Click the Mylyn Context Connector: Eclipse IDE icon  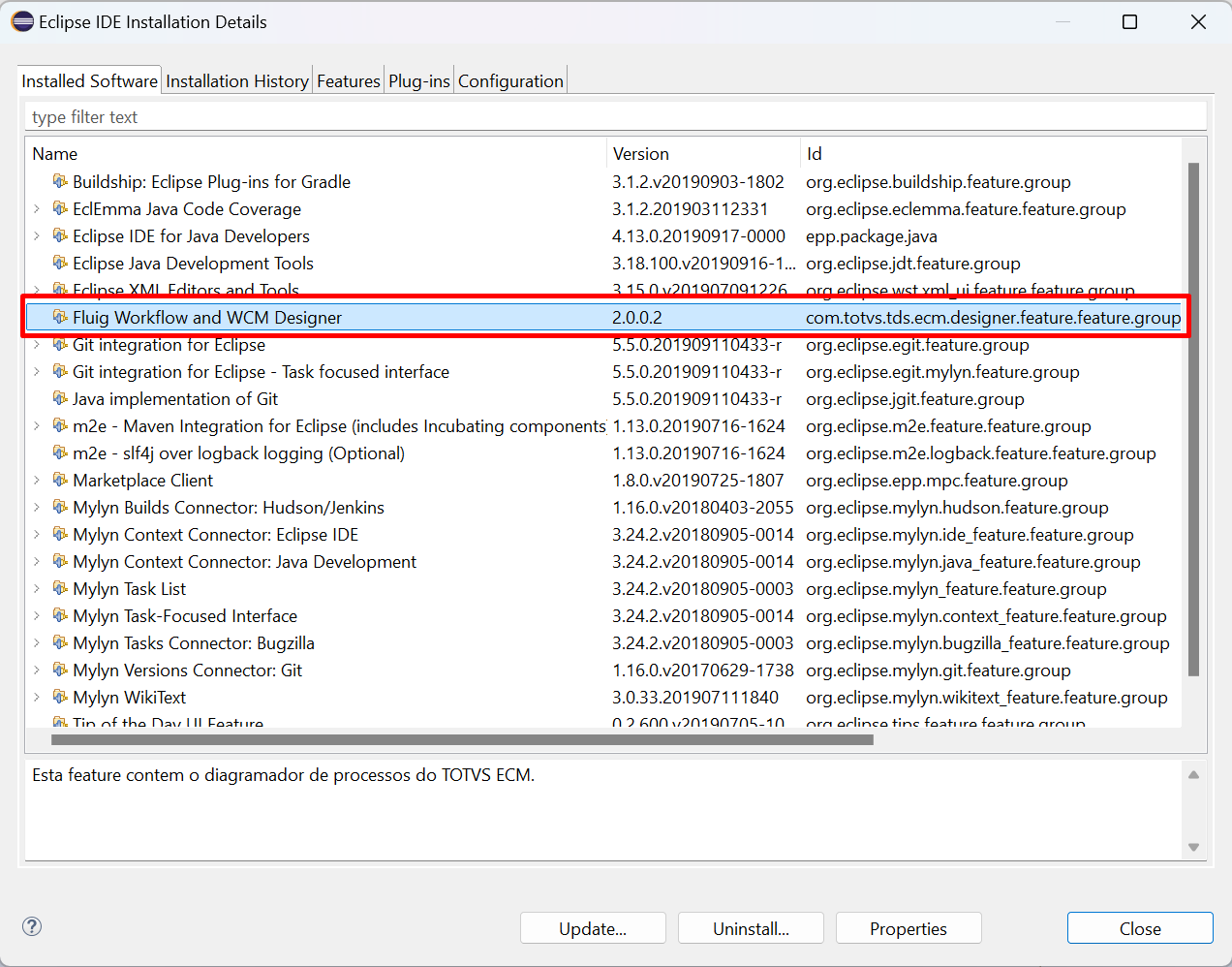click(x=60, y=534)
